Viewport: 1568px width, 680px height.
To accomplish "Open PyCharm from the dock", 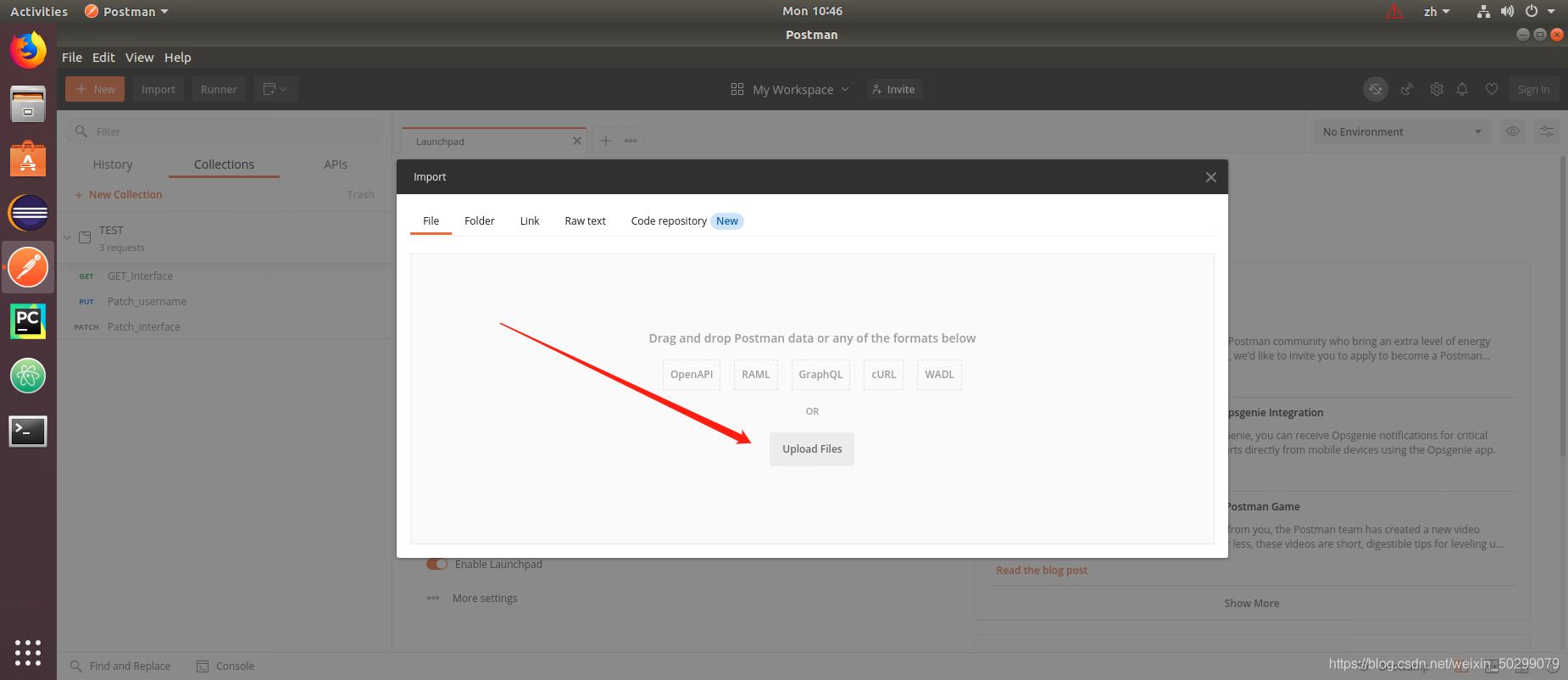I will (28, 321).
